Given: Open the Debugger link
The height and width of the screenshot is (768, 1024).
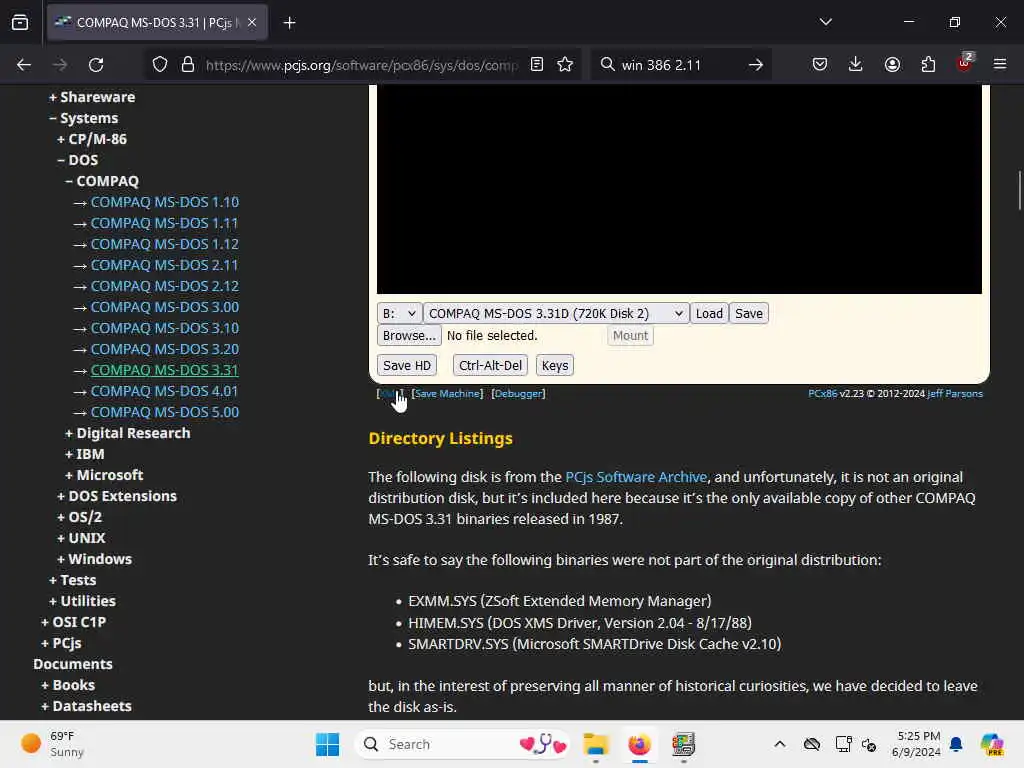Looking at the screenshot, I should click(x=519, y=394).
